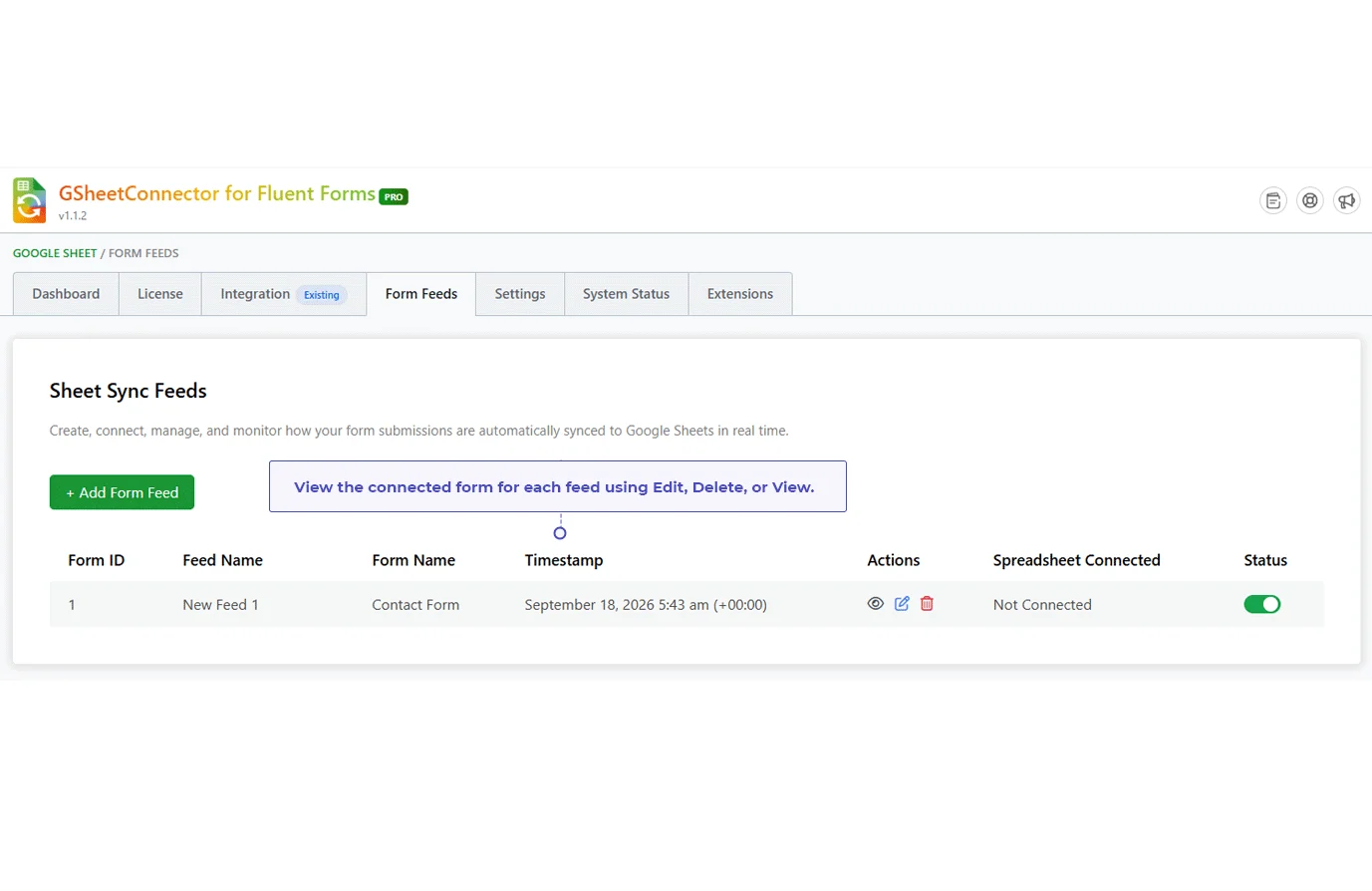View New Feed 1 with eye icon

click(x=876, y=604)
